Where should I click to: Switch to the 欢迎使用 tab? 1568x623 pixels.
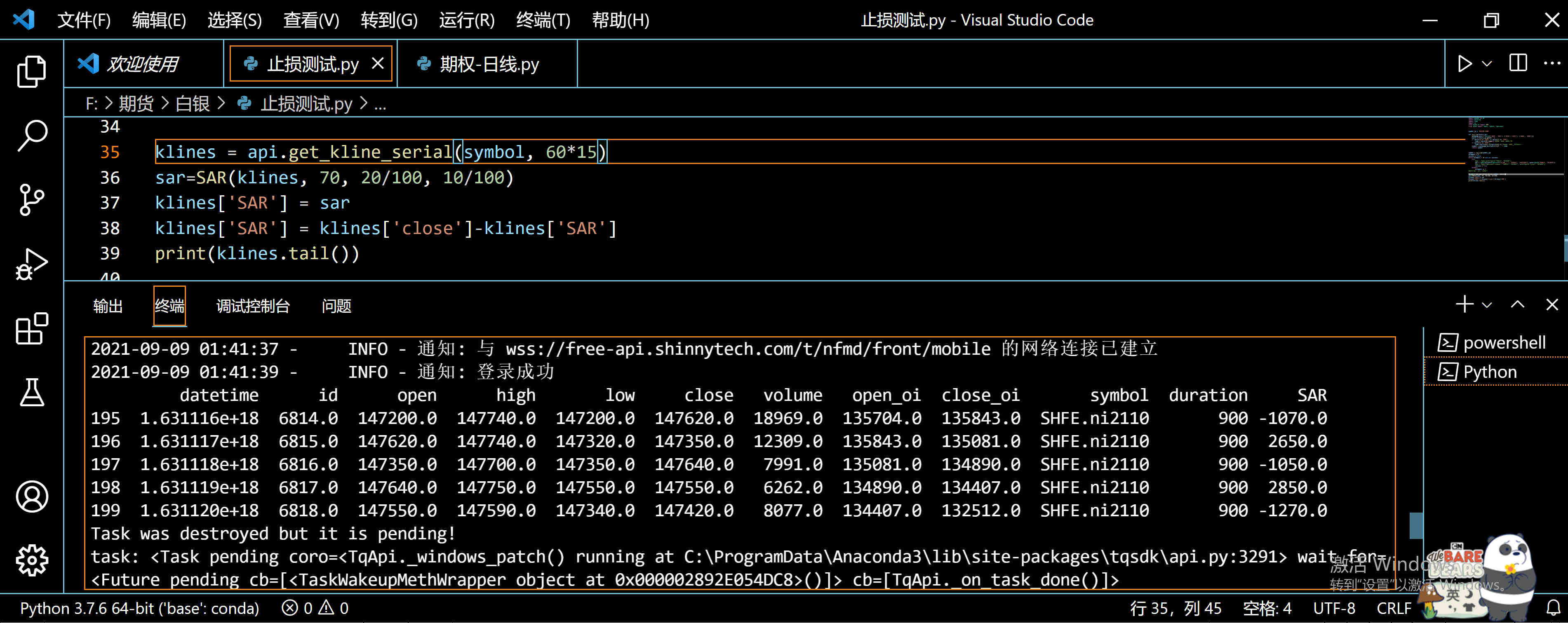click(143, 64)
